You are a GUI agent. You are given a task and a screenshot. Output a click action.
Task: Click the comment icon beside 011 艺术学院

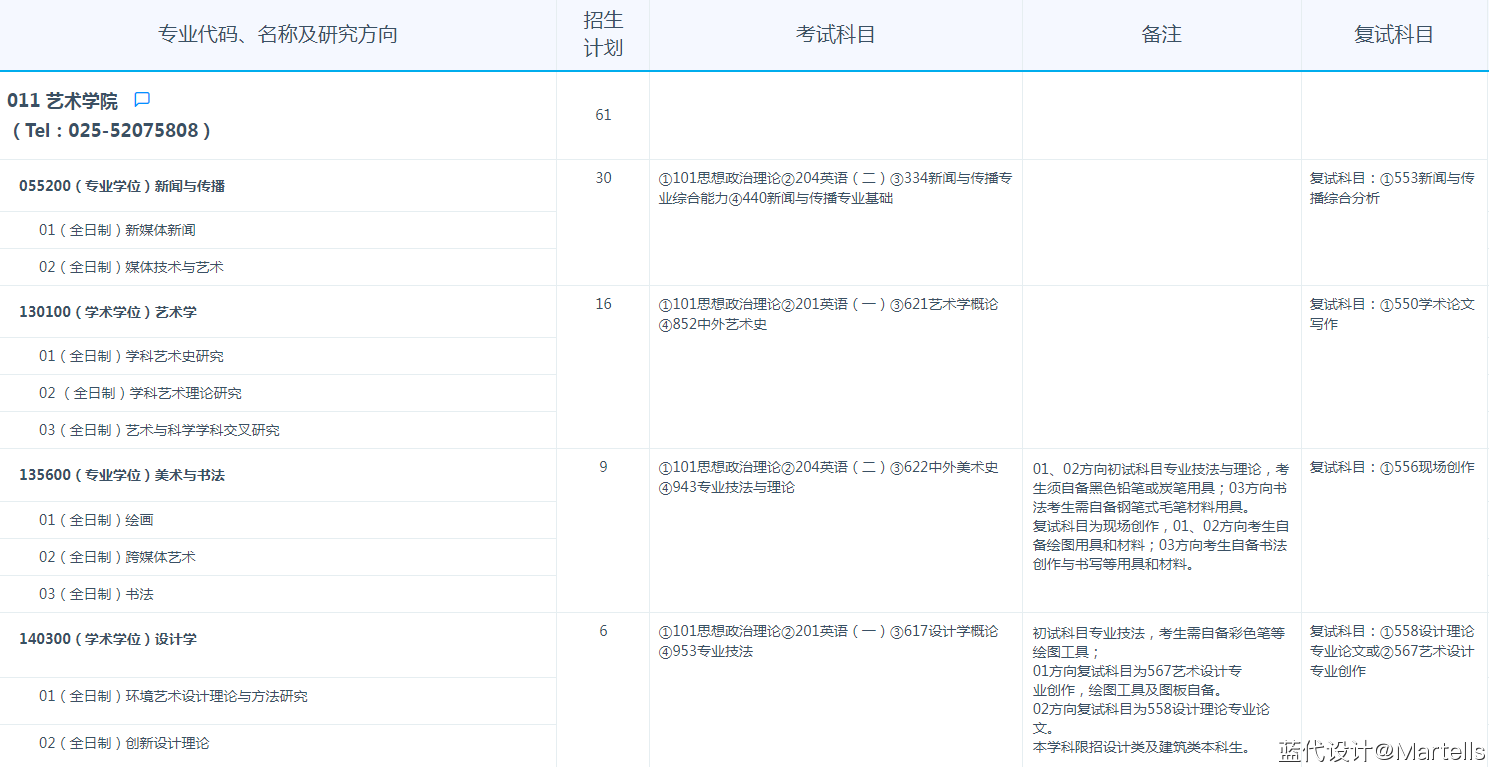(142, 100)
